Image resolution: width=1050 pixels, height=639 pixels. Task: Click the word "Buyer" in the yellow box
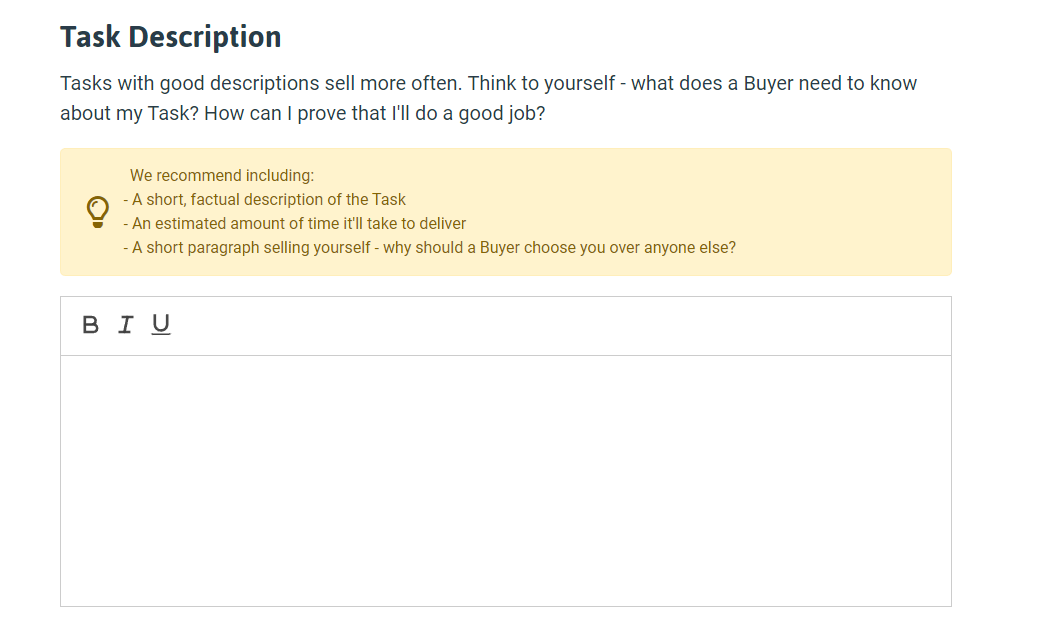coord(500,248)
